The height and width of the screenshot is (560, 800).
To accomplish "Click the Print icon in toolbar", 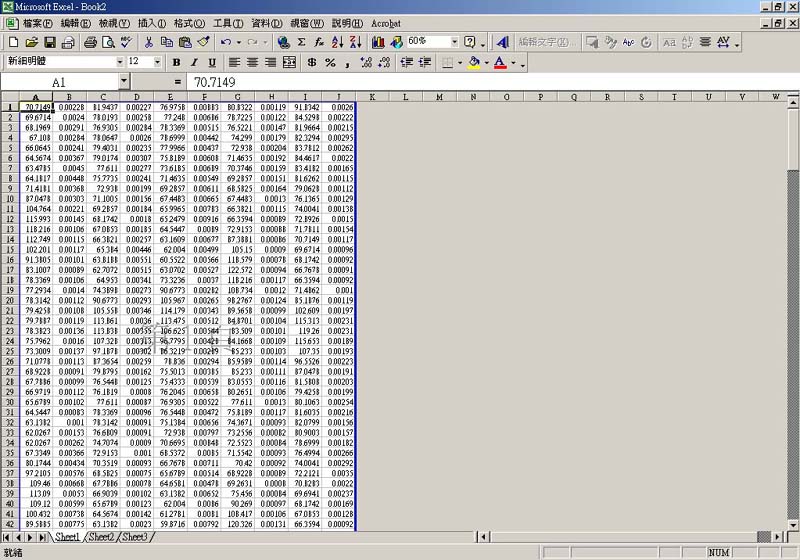I will coord(90,42).
